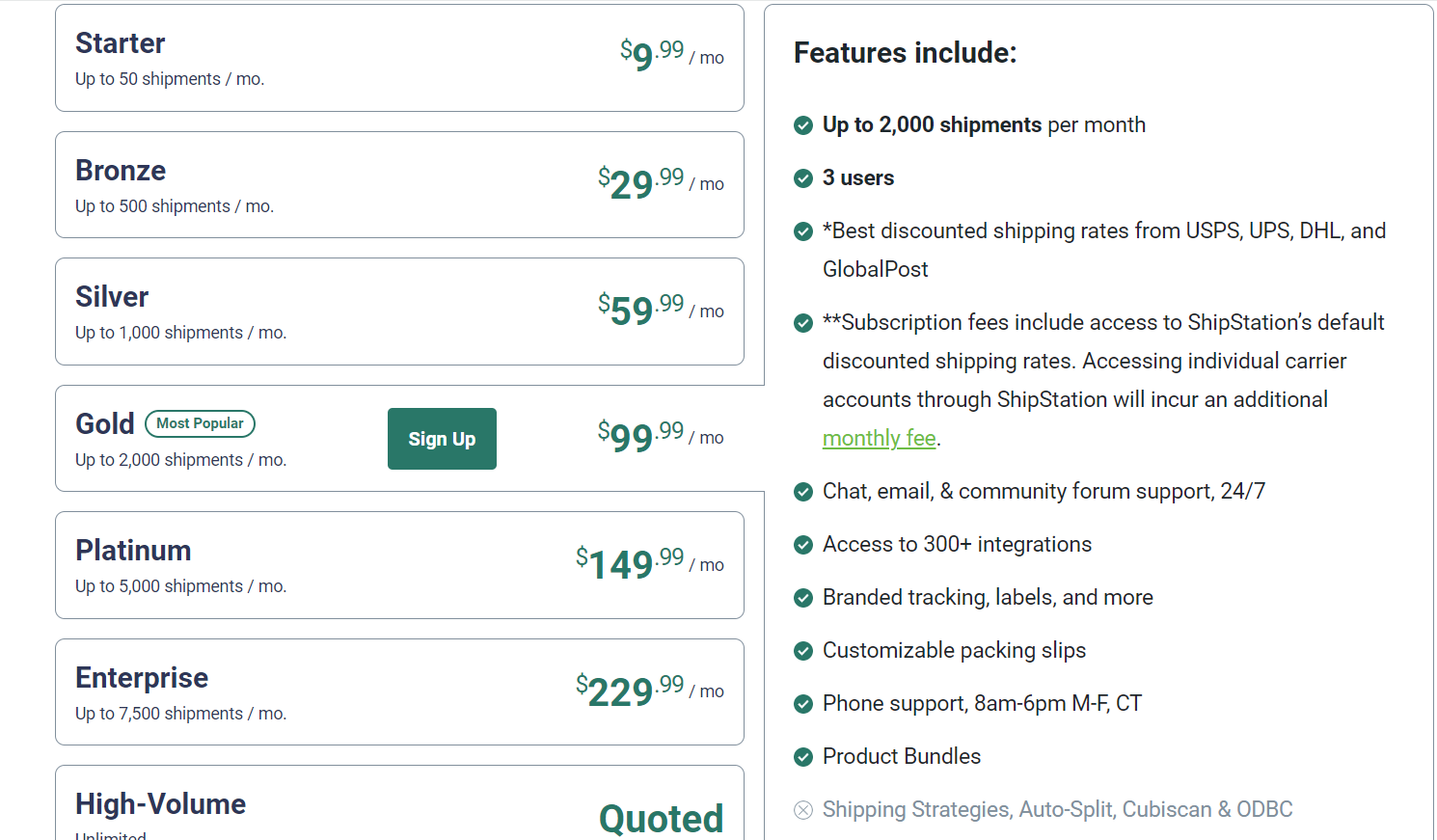Click the Bronze plan card
The width and height of the screenshot is (1437, 840).
click(399, 184)
